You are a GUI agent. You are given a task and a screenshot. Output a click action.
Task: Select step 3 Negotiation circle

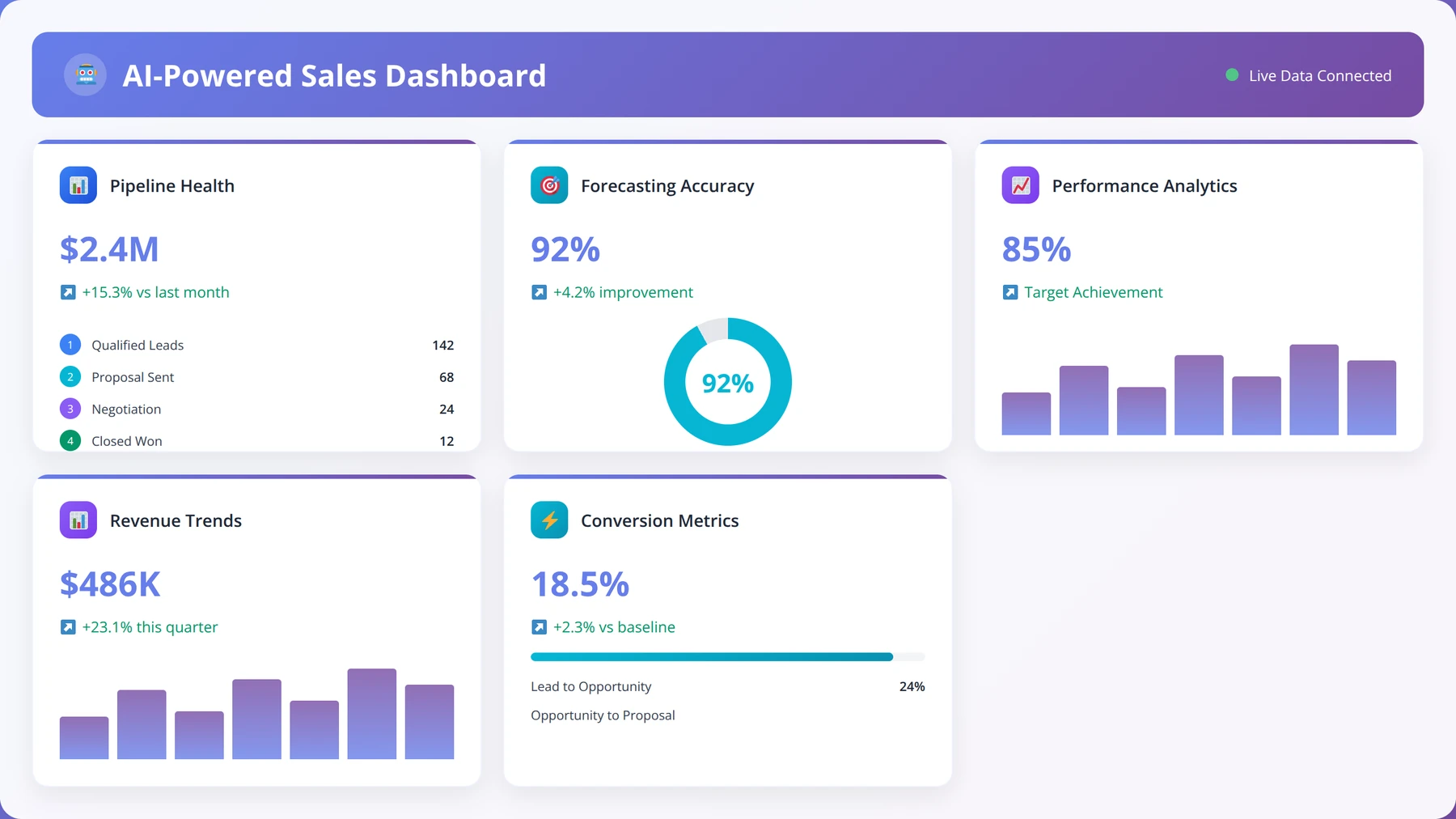tap(70, 409)
